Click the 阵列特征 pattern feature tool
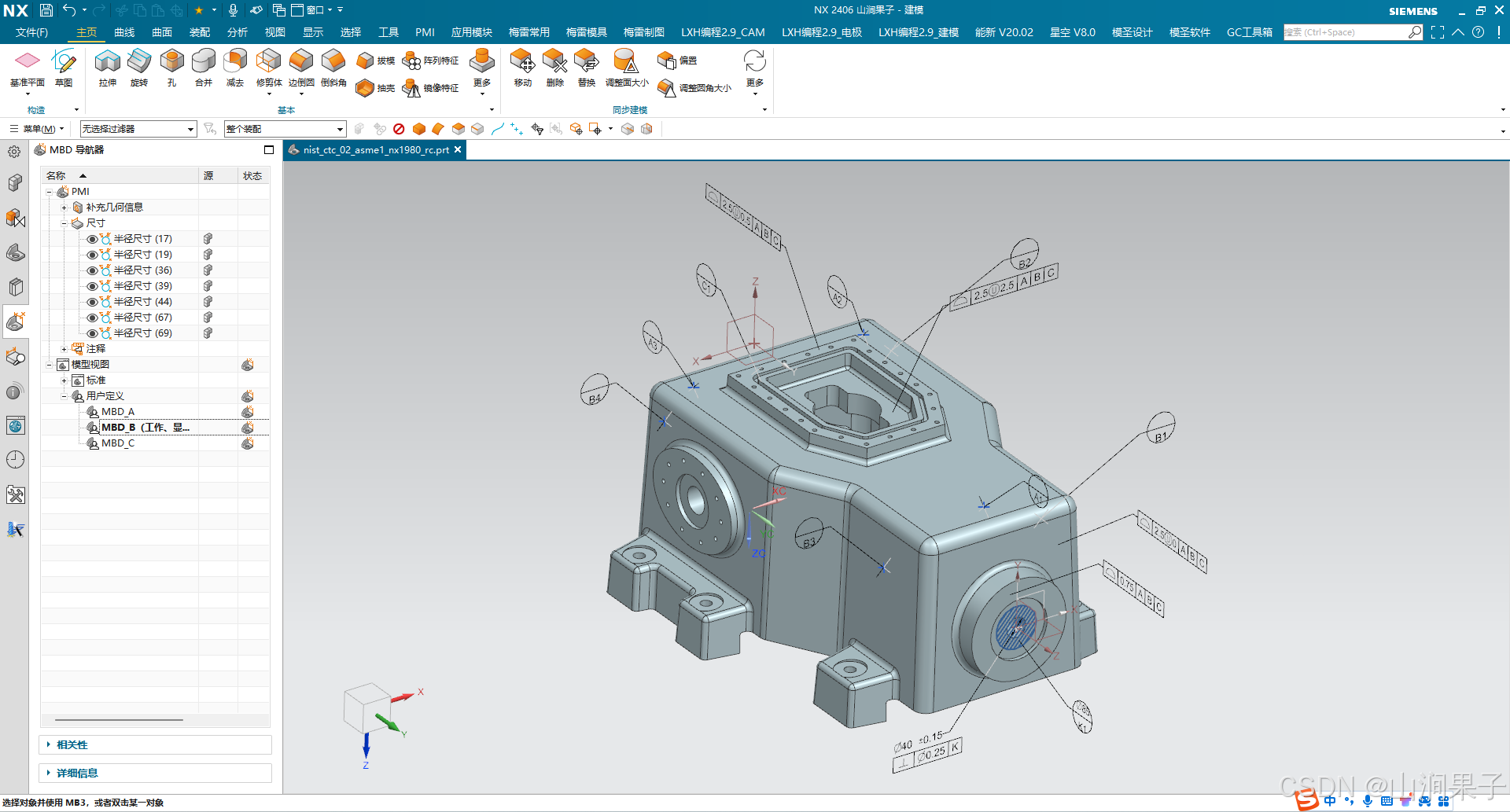Screen dimensions: 1510x812 [430, 61]
